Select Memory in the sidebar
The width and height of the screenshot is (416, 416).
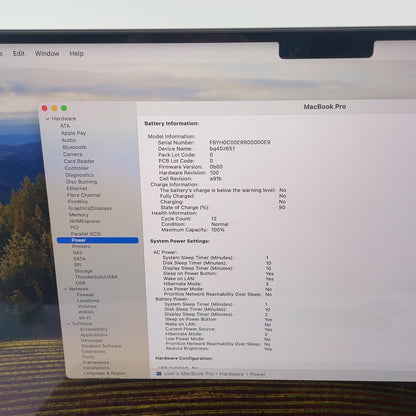(79, 215)
